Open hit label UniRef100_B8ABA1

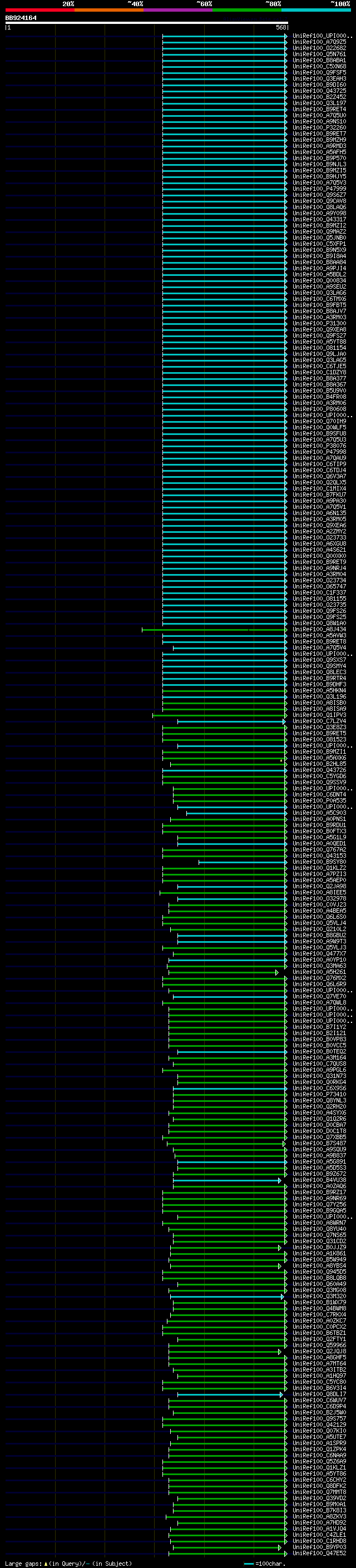coord(319,61)
